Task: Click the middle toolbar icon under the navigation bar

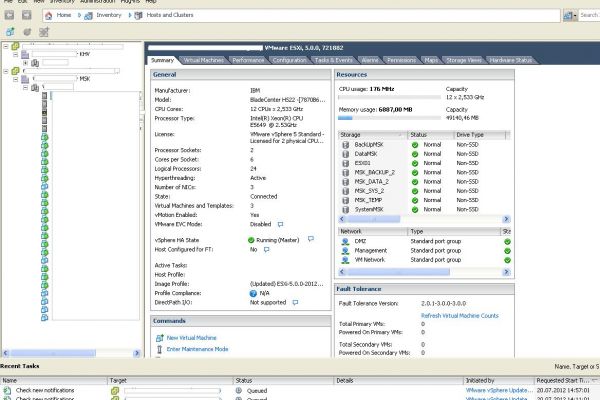Action: coord(27,32)
